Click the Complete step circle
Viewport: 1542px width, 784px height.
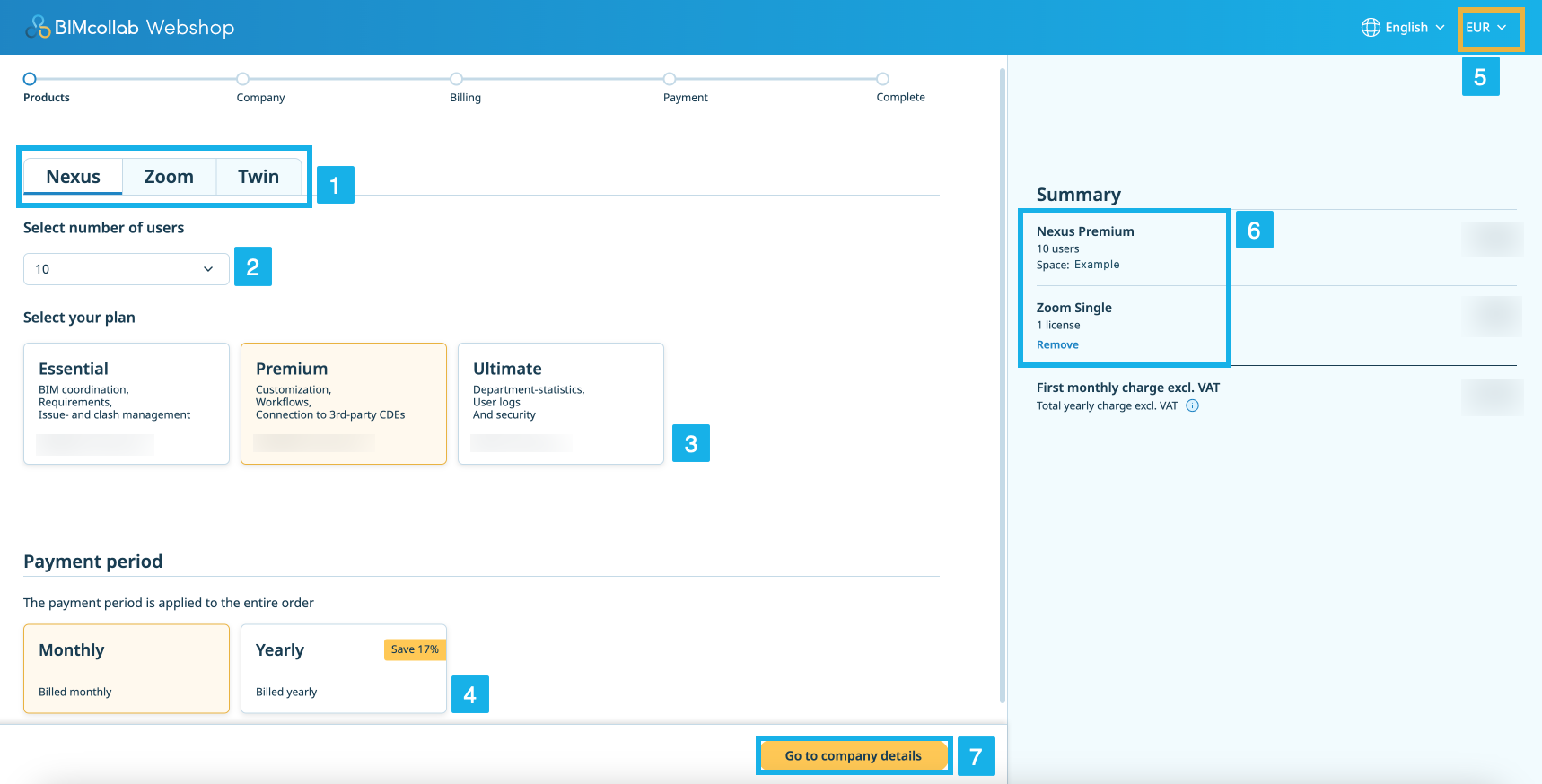[883, 79]
